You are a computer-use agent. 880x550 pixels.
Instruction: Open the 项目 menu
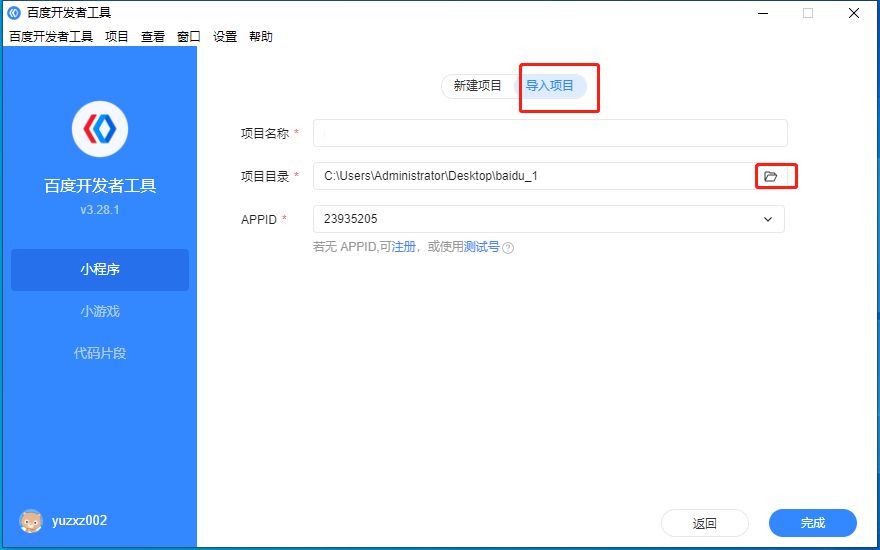coord(117,37)
